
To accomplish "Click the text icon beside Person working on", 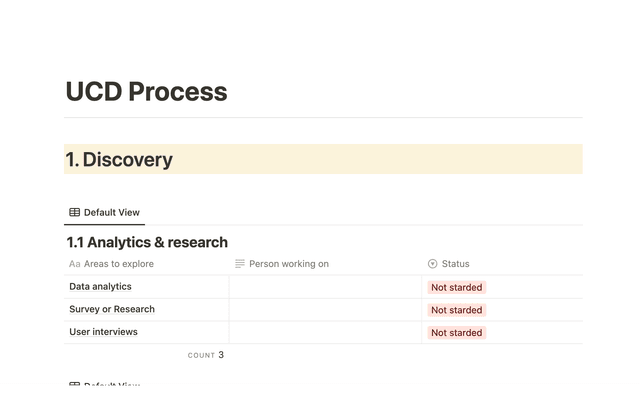I will click(240, 264).
